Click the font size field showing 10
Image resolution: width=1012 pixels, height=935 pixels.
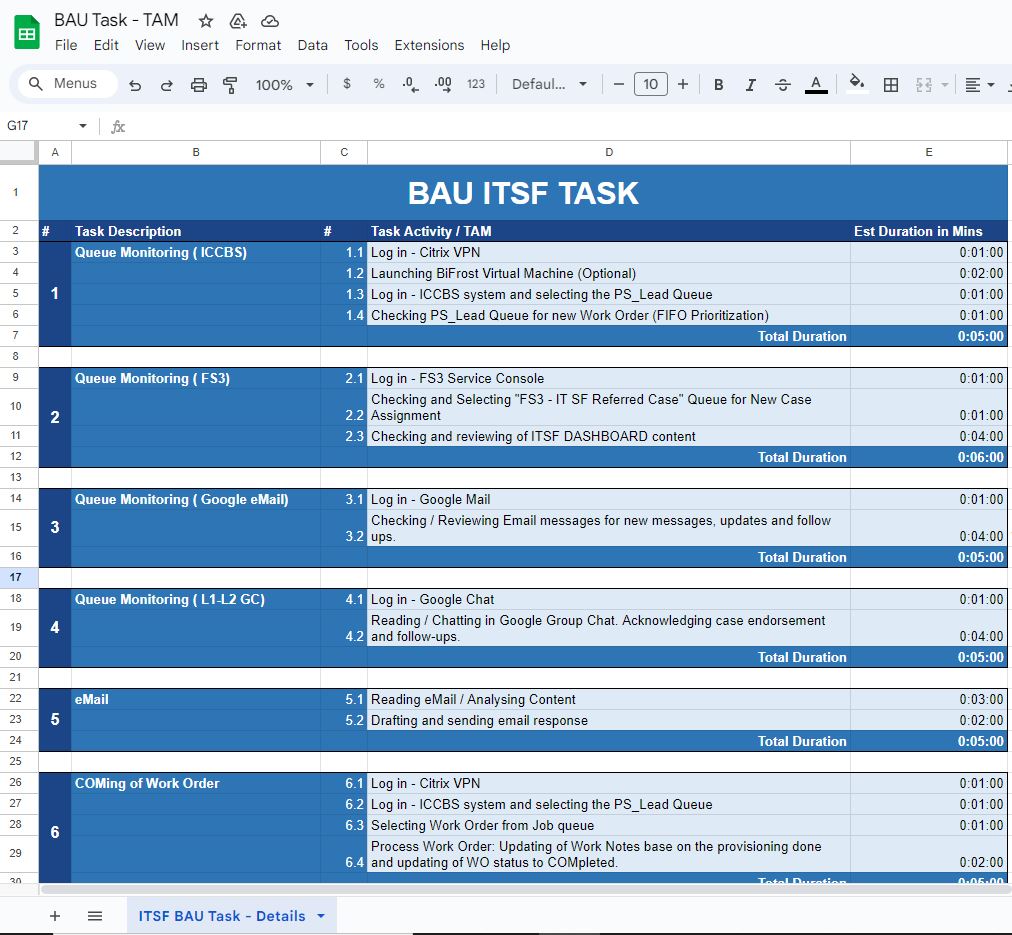pyautogui.click(x=651, y=84)
